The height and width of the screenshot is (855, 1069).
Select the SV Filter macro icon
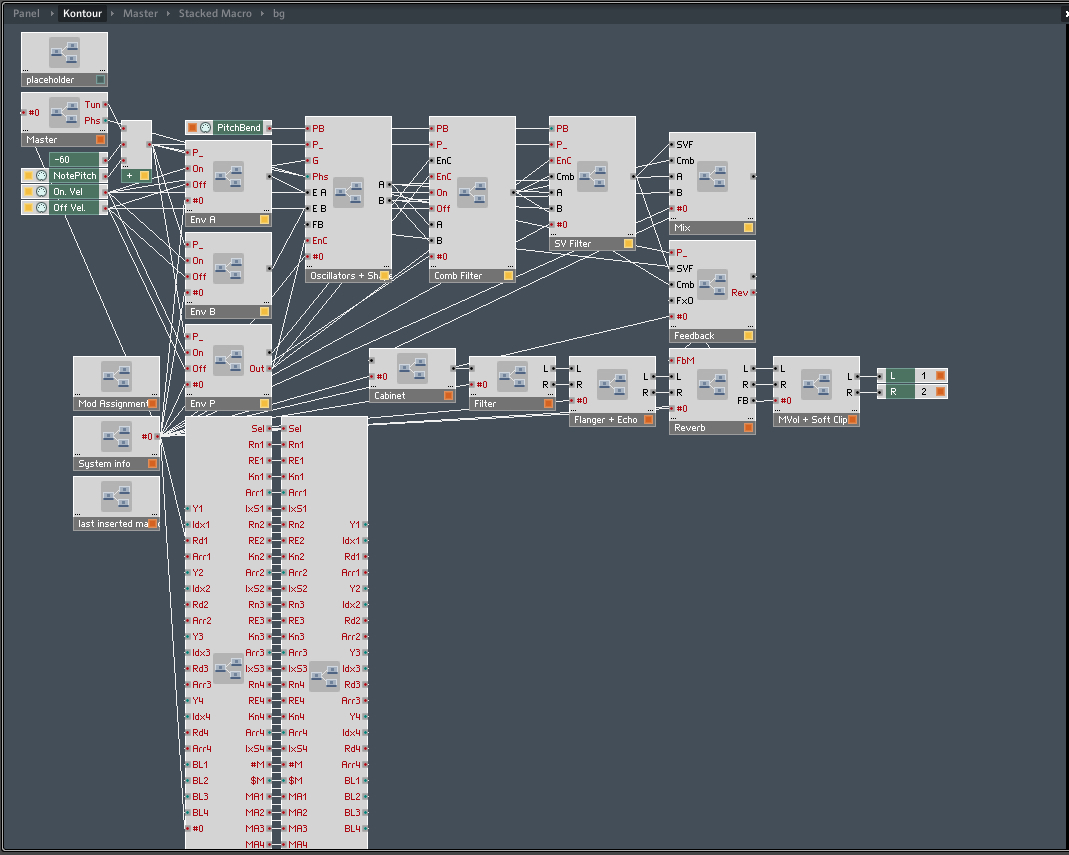(592, 176)
